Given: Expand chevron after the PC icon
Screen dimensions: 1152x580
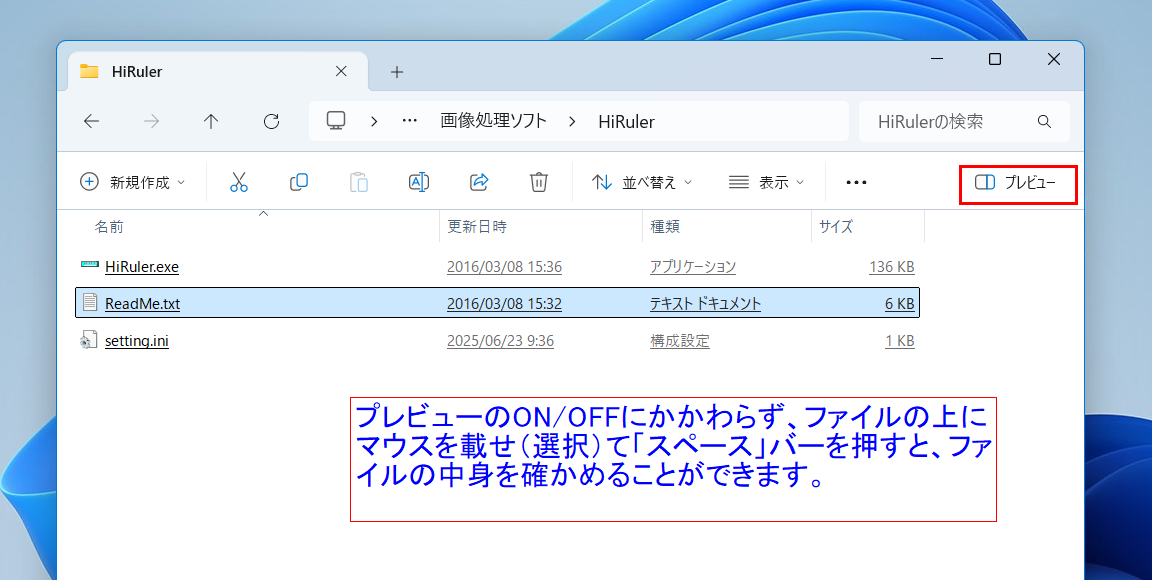Looking at the screenshot, I should 374,121.
